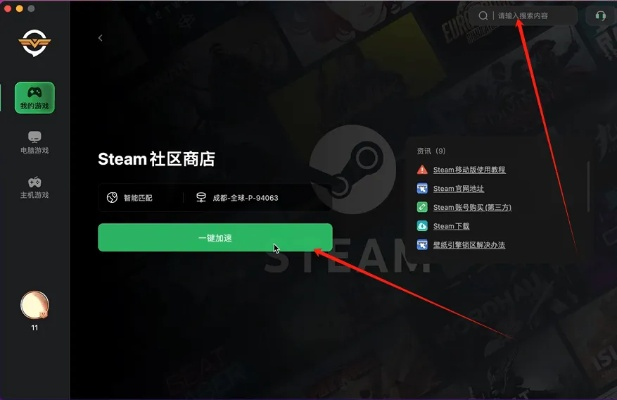Image resolution: width=617 pixels, height=400 pixels.
Task: Click the accelerator app logo in sidebar
Action: pyautogui.click(x=35, y=43)
